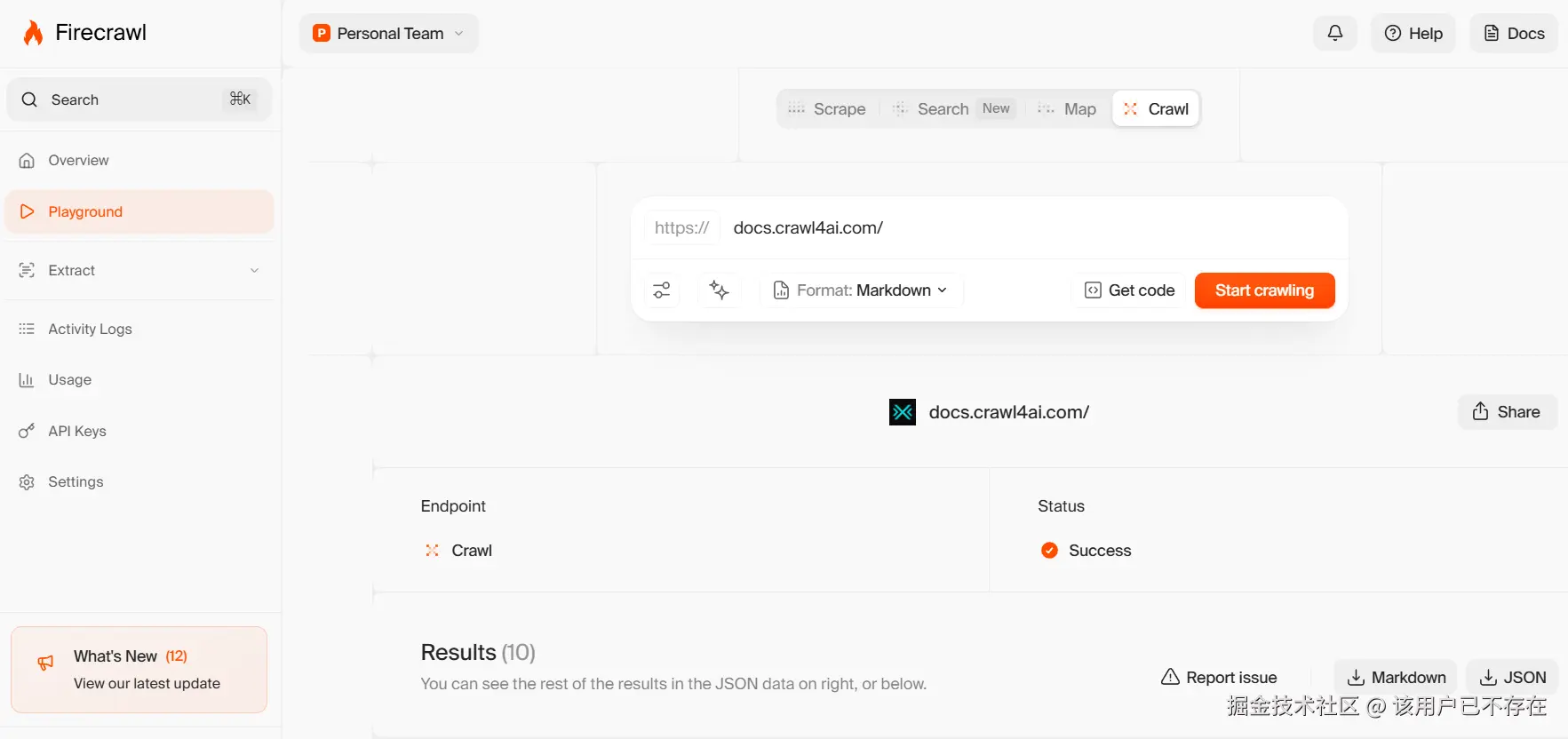This screenshot has width=1568, height=739.
Task: Expand the Extract sidebar section
Action: click(x=139, y=271)
